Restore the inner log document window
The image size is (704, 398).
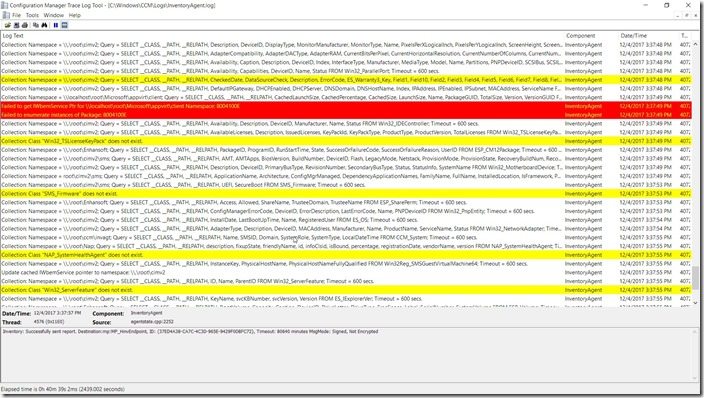pos(686,15)
